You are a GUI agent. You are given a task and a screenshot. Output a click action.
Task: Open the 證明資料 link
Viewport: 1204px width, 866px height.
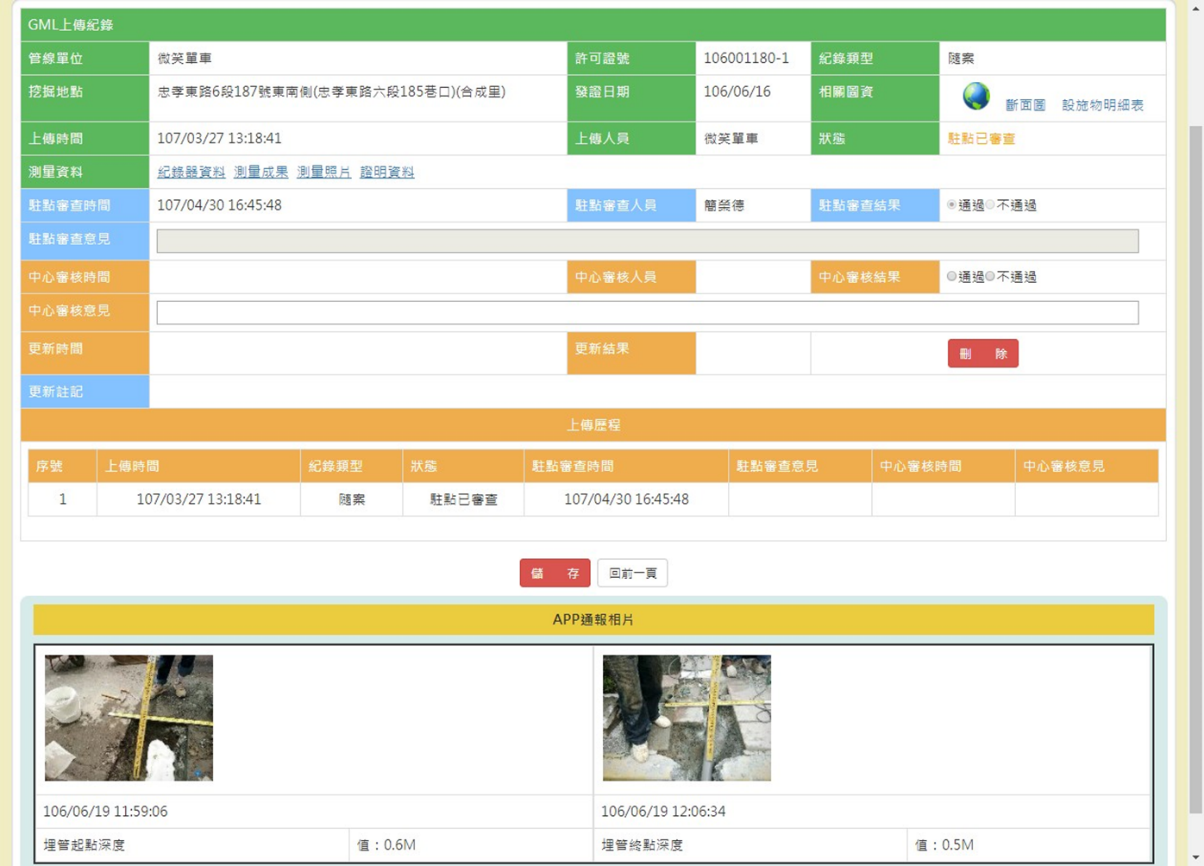pos(387,172)
